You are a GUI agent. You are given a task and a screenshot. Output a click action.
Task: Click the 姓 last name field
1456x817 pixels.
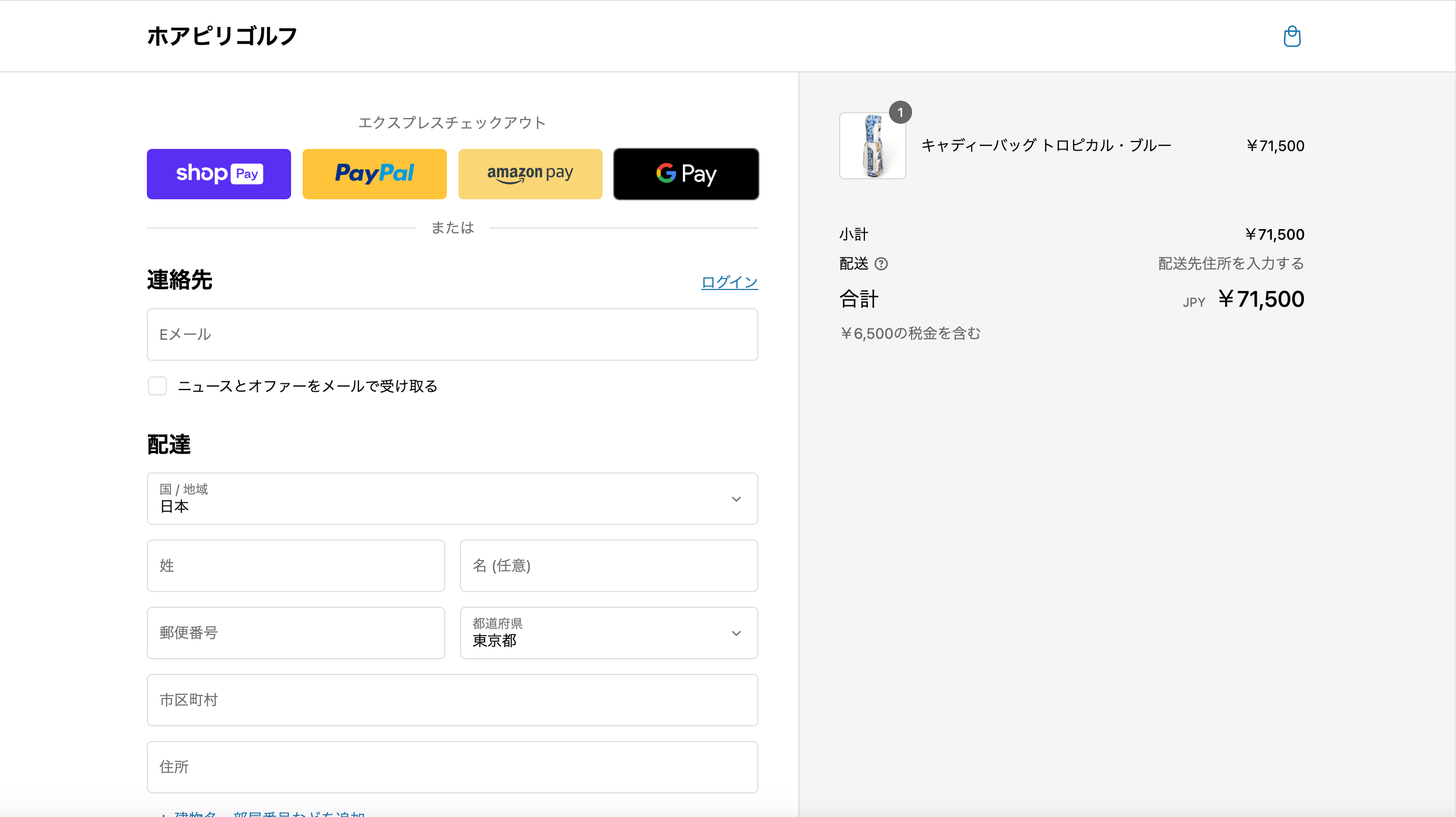tap(296, 566)
